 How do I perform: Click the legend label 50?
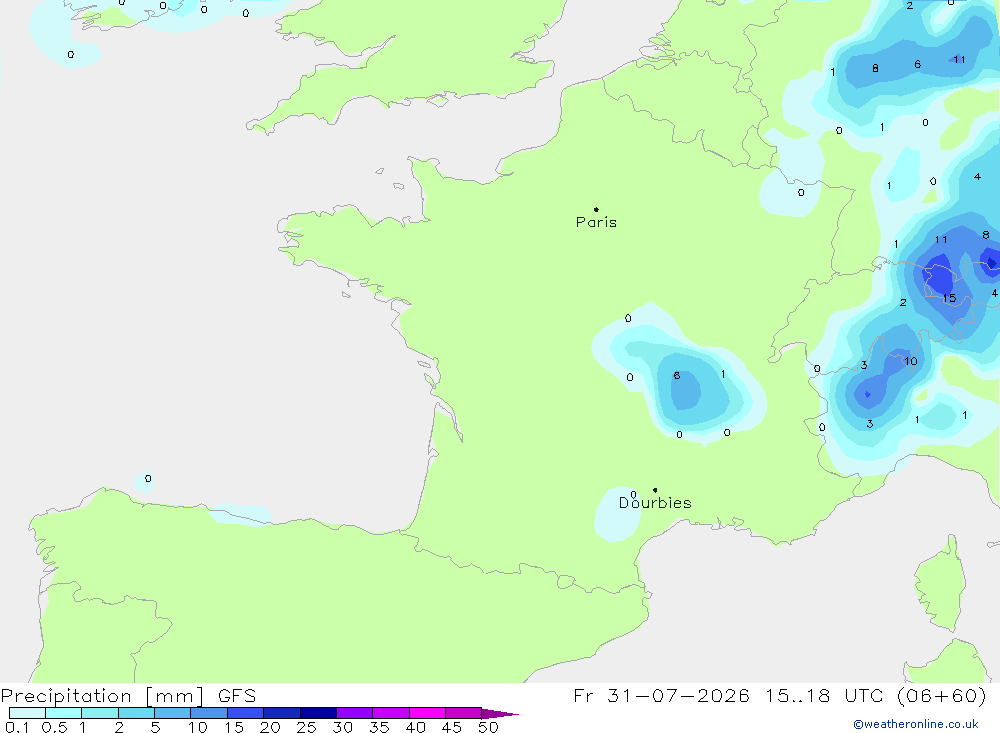[x=488, y=727]
